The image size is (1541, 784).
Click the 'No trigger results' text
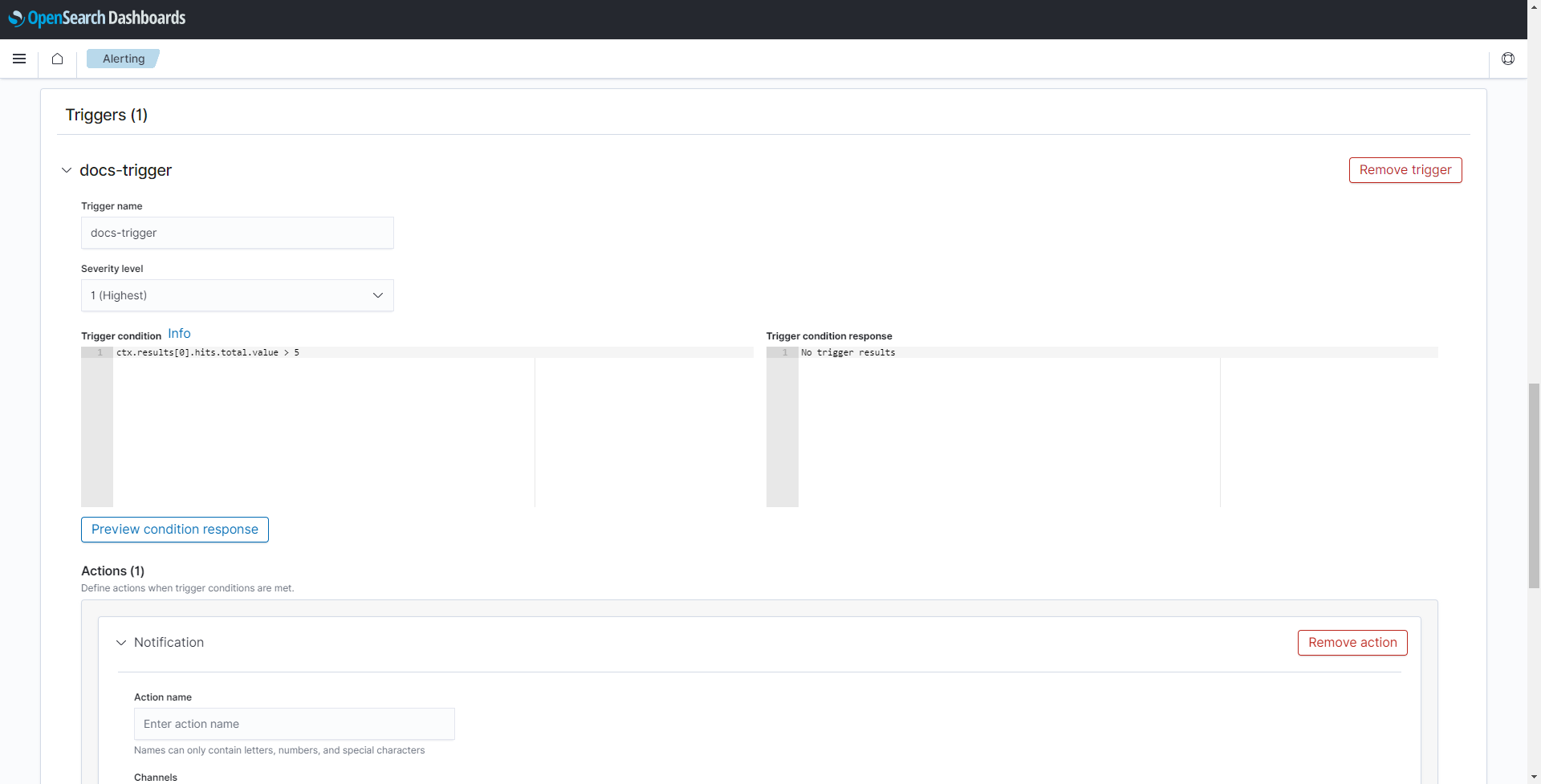pos(848,352)
